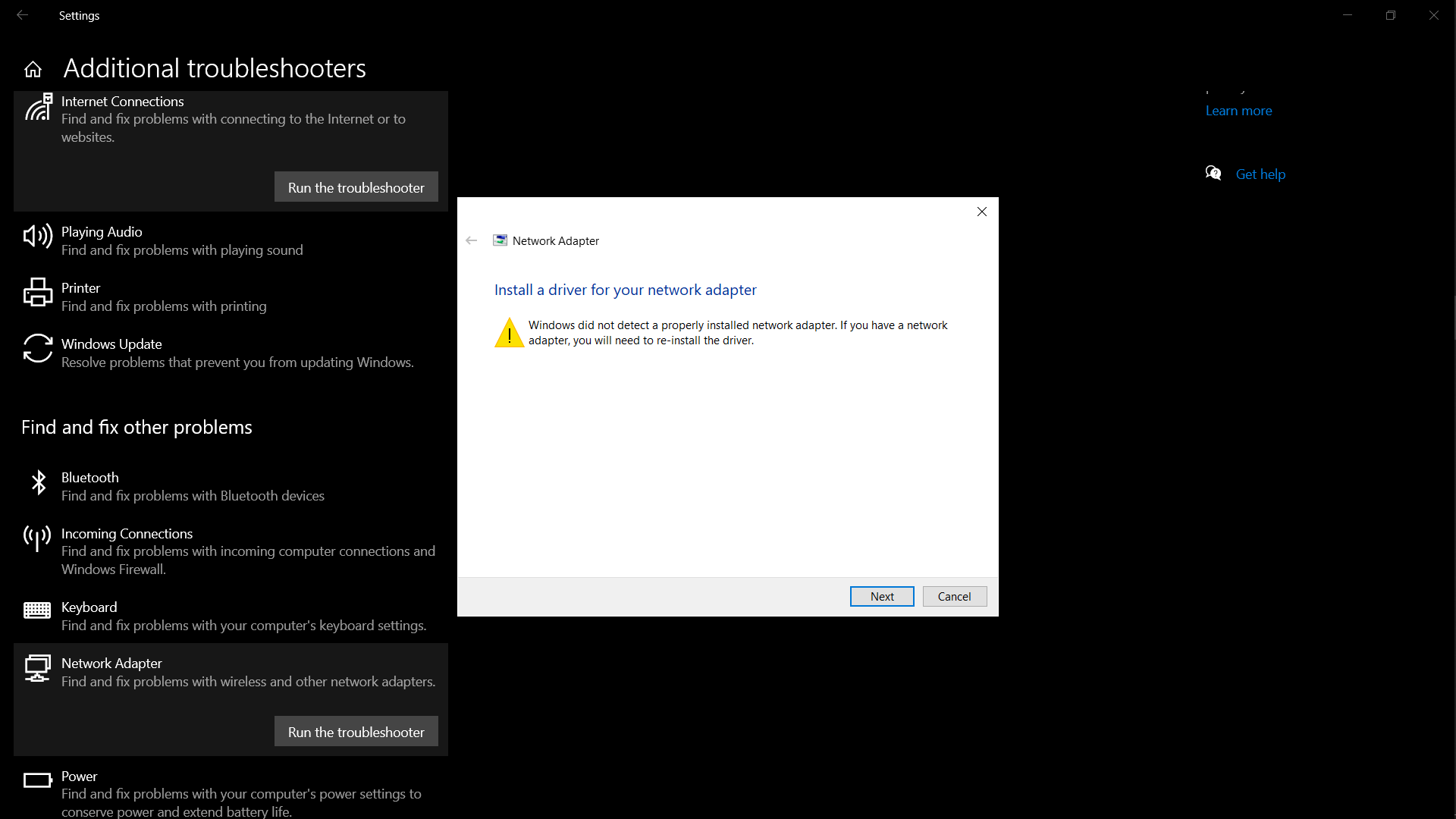
Task: Click 'Install a driver for your network adapter' heading
Action: click(626, 290)
